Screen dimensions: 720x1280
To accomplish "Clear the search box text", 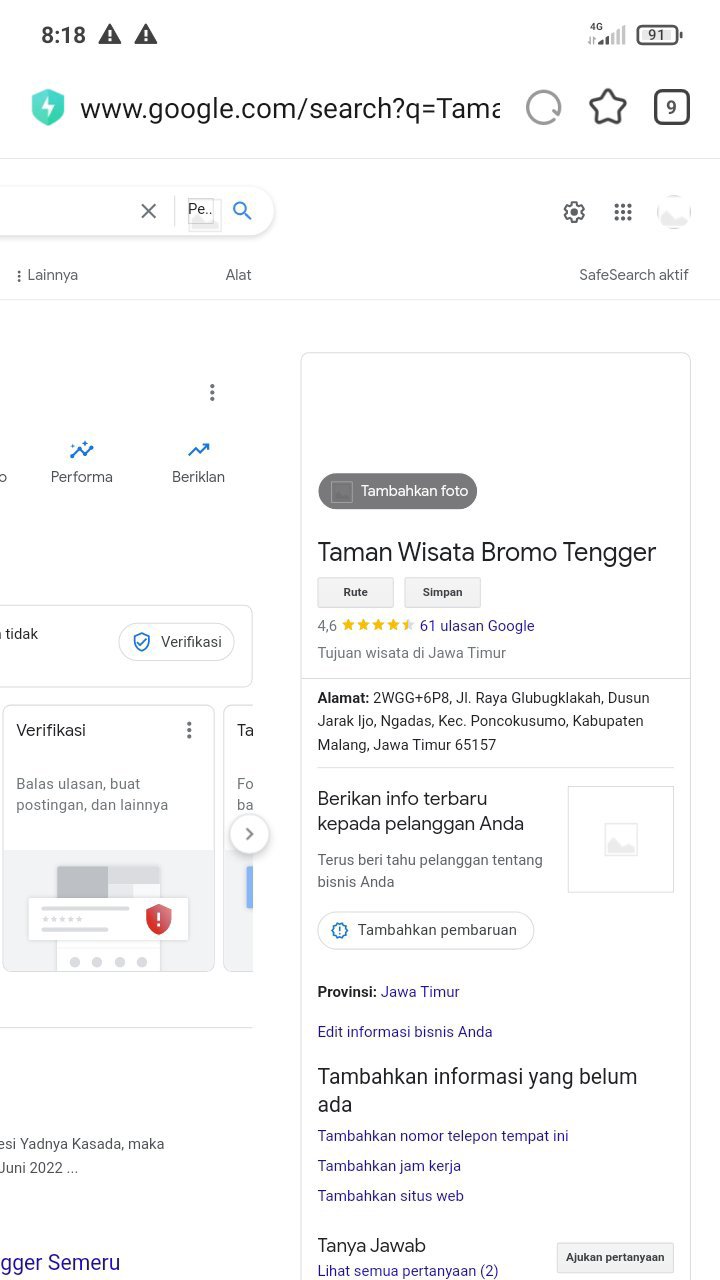I will click(149, 211).
